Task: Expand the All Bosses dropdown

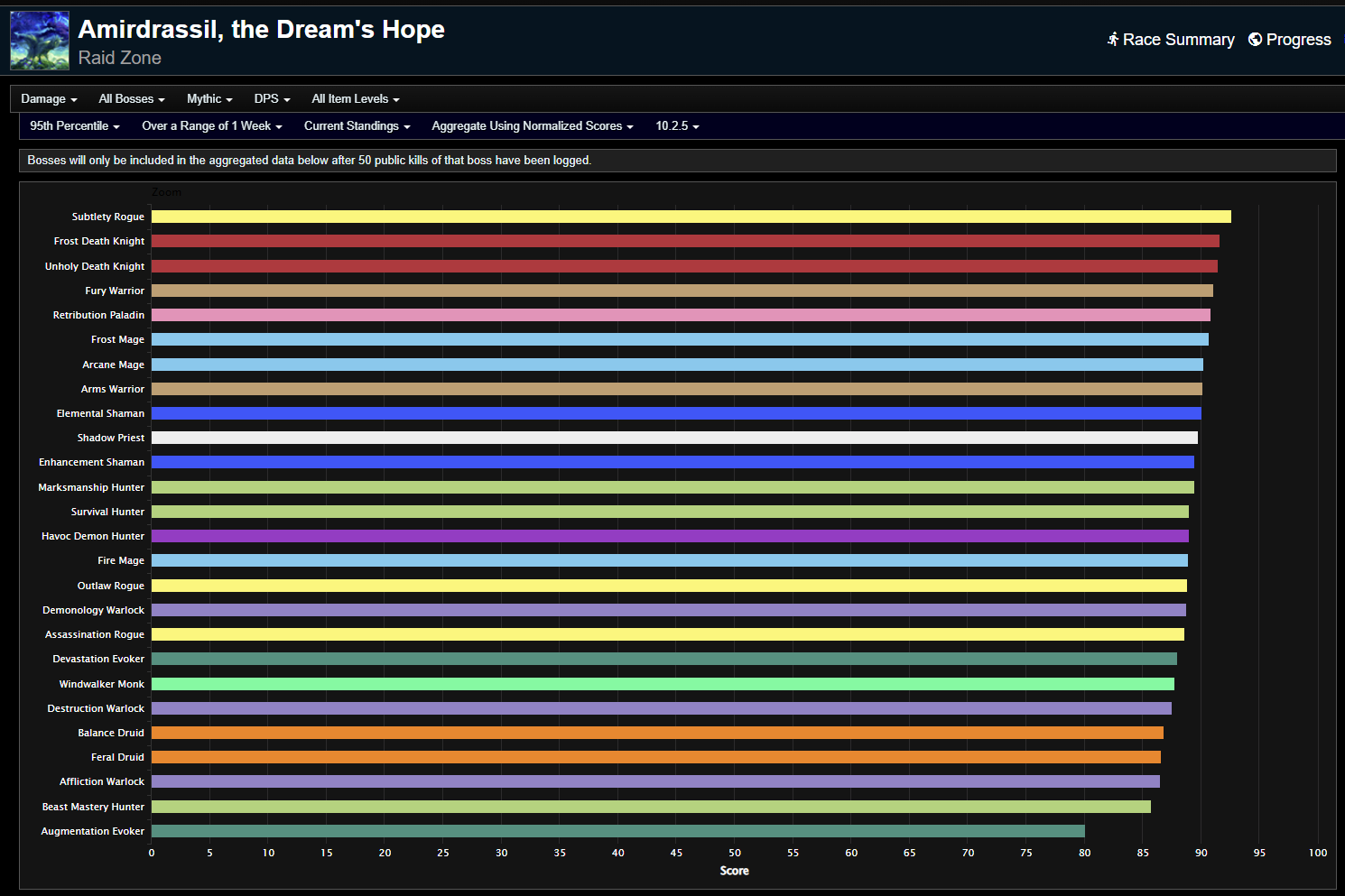Action: click(131, 98)
